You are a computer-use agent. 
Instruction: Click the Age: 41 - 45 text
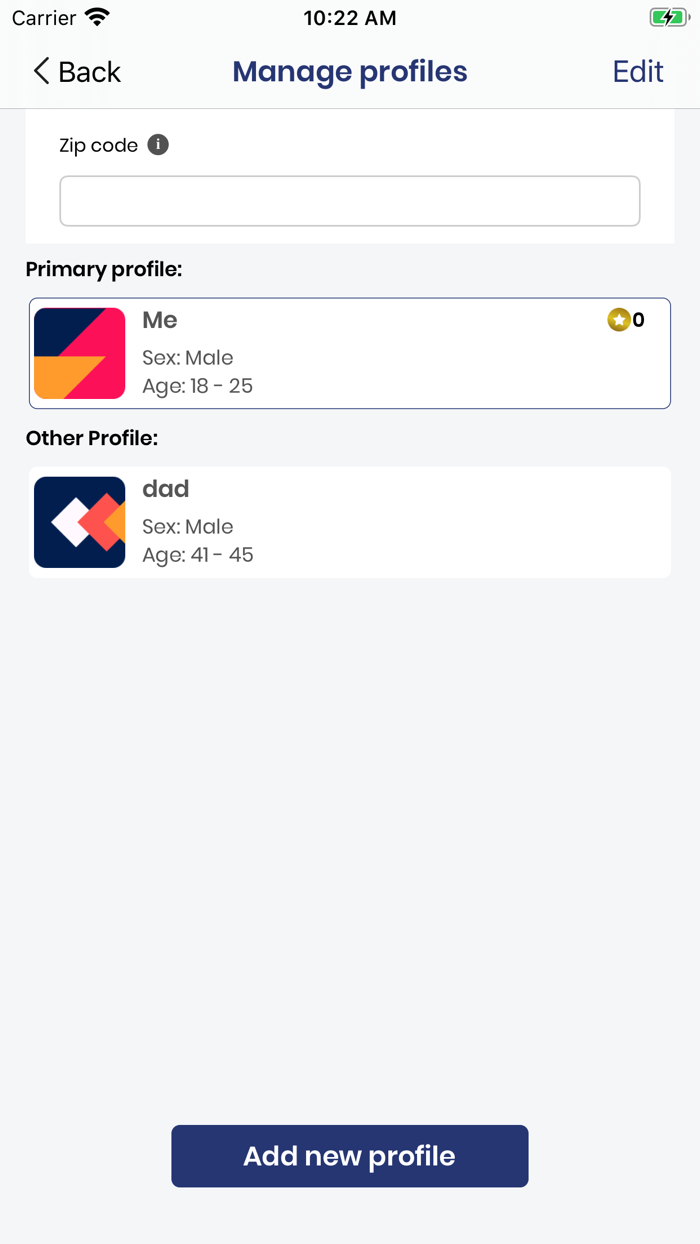(x=198, y=555)
